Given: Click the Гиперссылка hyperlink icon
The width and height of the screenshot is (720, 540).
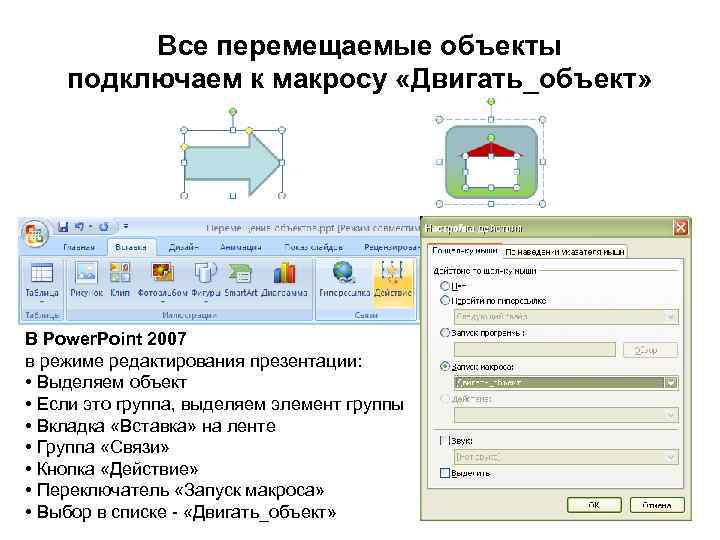Looking at the screenshot, I should click(344, 280).
